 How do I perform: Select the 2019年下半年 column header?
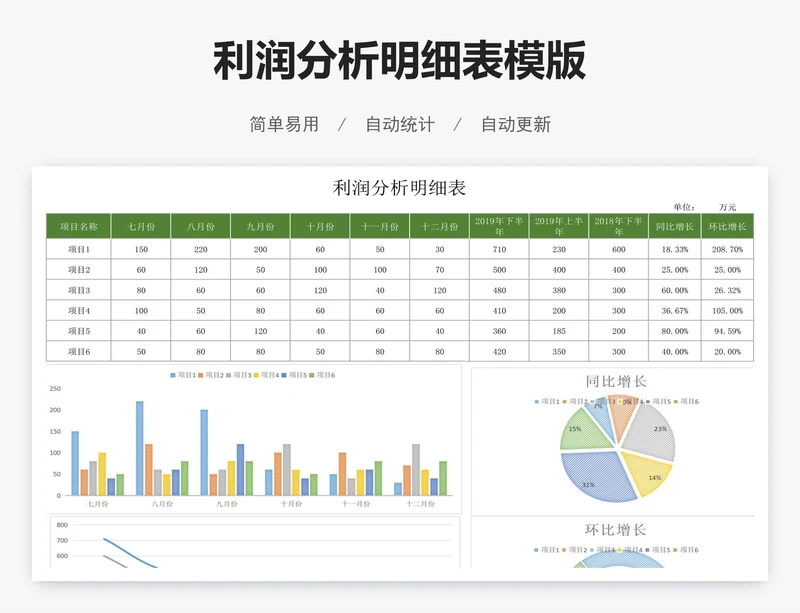(499, 226)
